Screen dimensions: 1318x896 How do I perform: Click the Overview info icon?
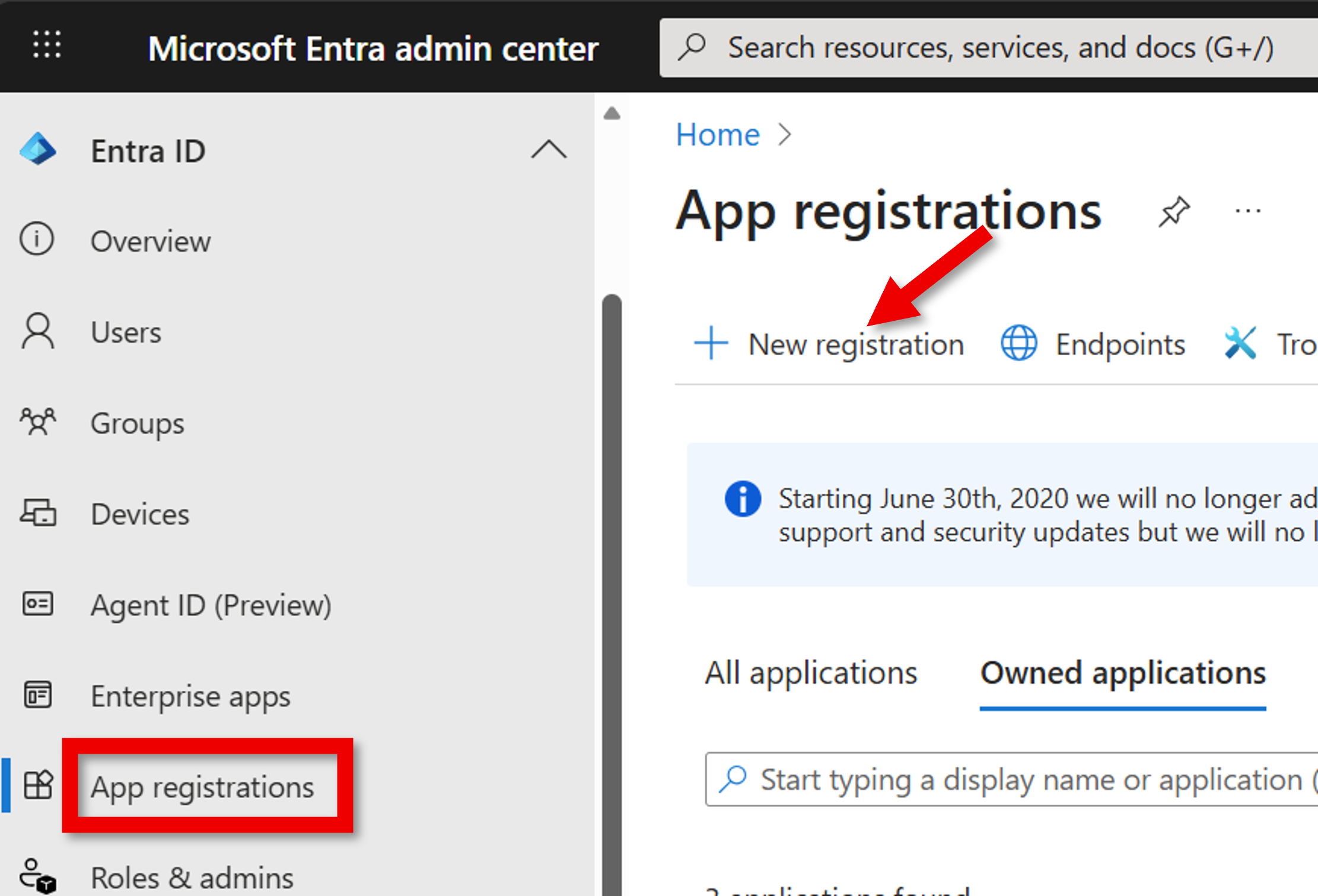(37, 239)
